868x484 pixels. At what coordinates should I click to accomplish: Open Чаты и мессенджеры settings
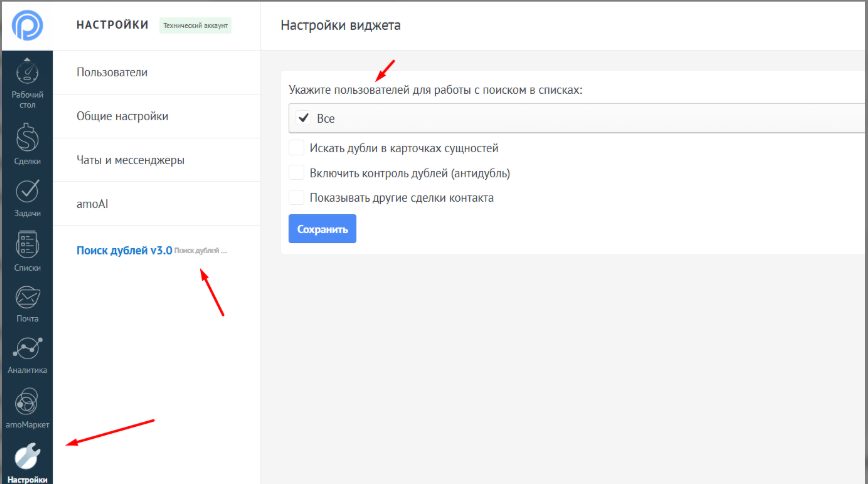[130, 160]
